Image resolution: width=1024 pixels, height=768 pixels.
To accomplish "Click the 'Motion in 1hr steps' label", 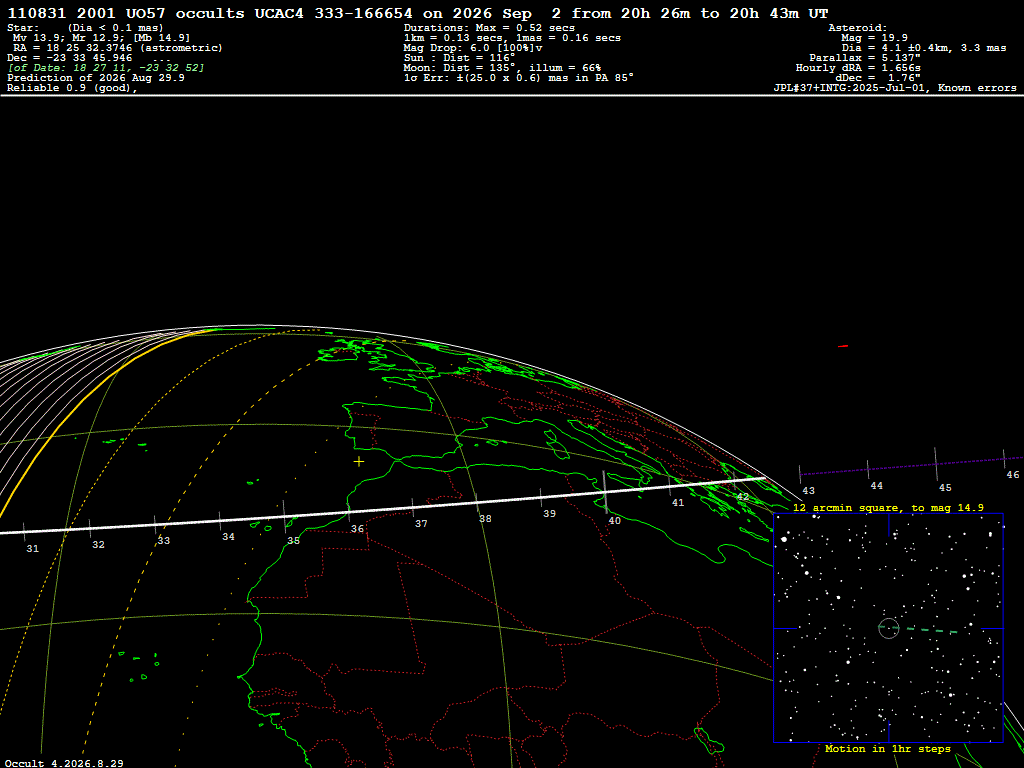I will coord(888,748).
